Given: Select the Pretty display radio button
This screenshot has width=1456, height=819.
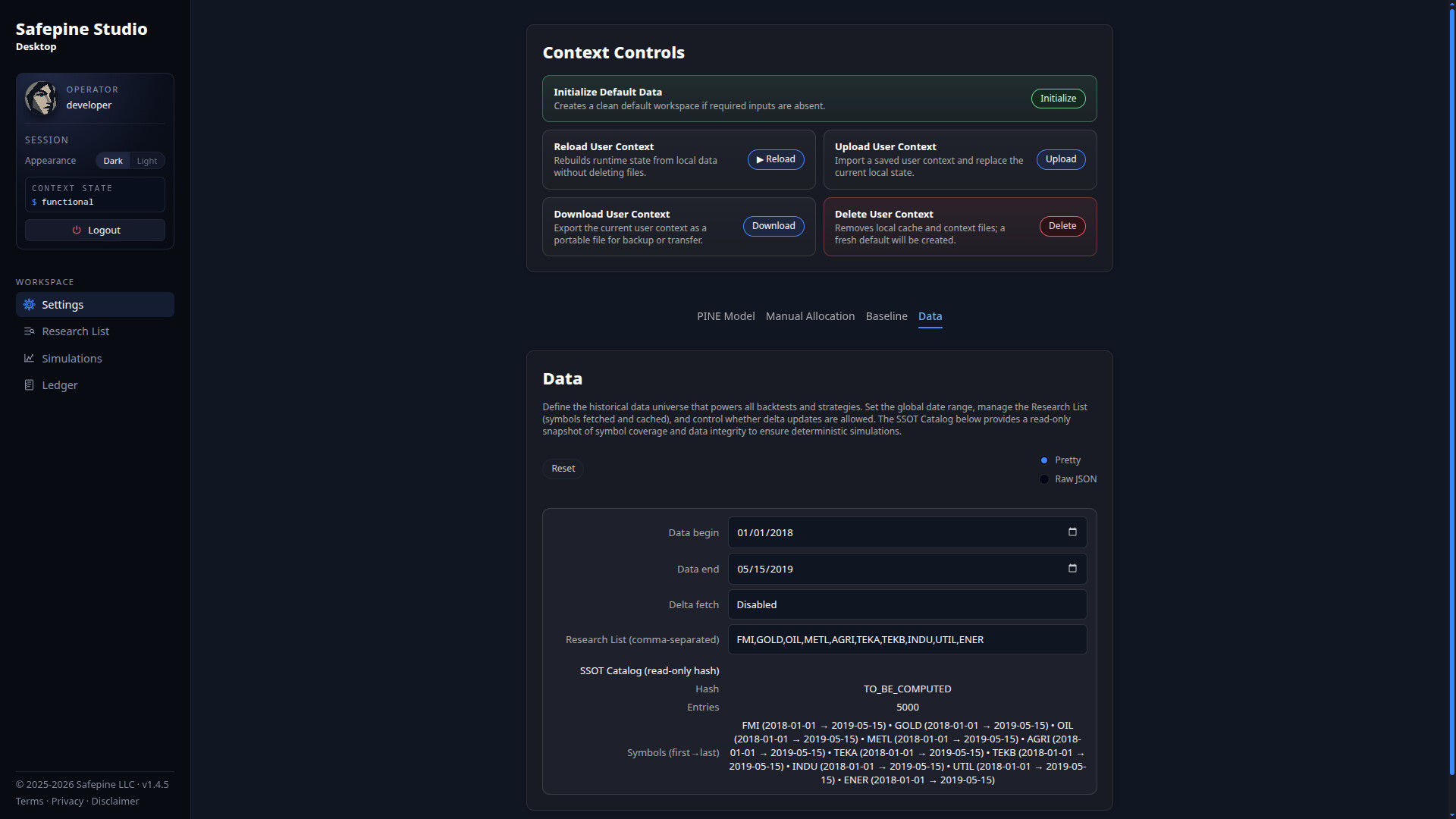Looking at the screenshot, I should tap(1044, 460).
